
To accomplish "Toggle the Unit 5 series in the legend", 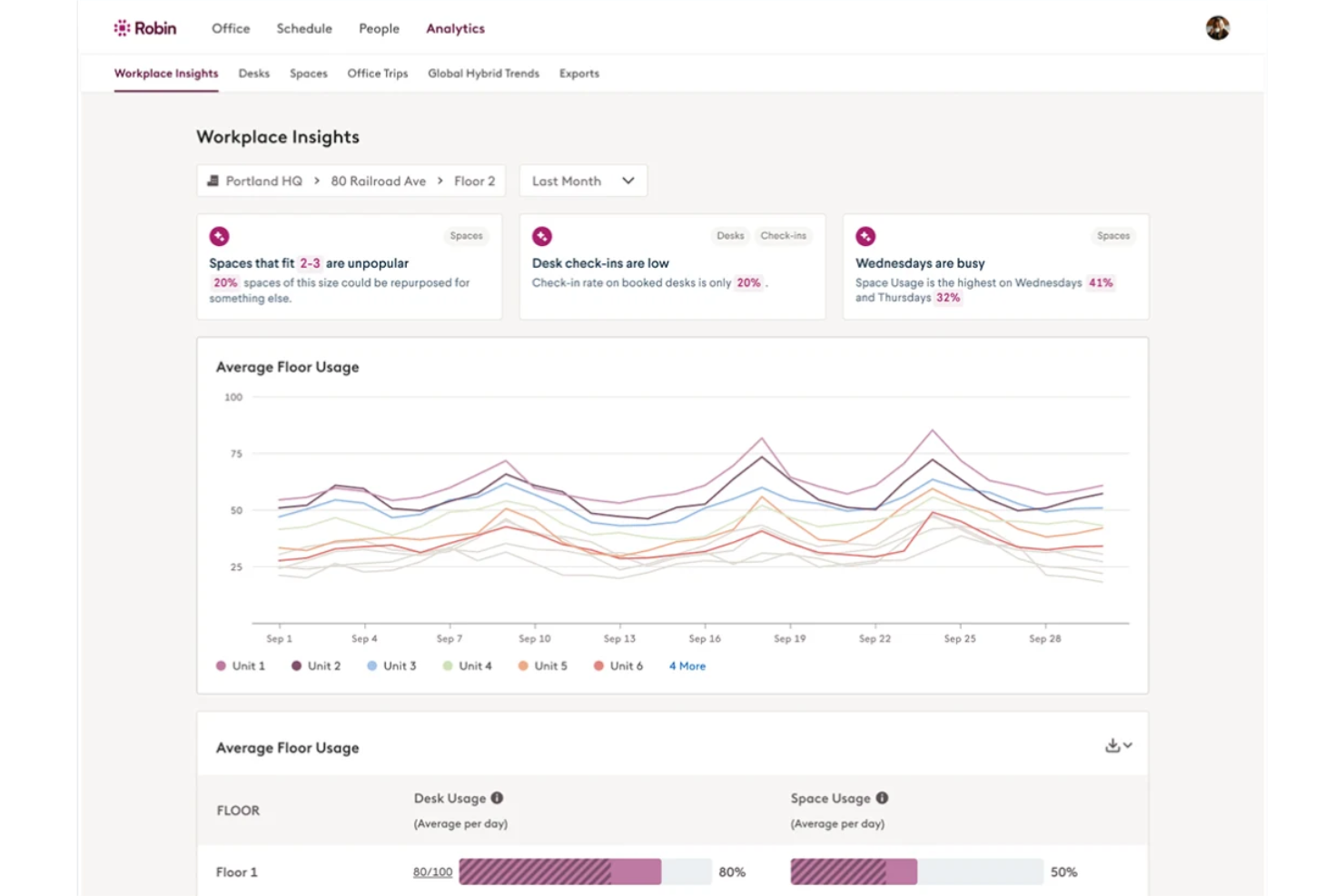I will [542, 665].
